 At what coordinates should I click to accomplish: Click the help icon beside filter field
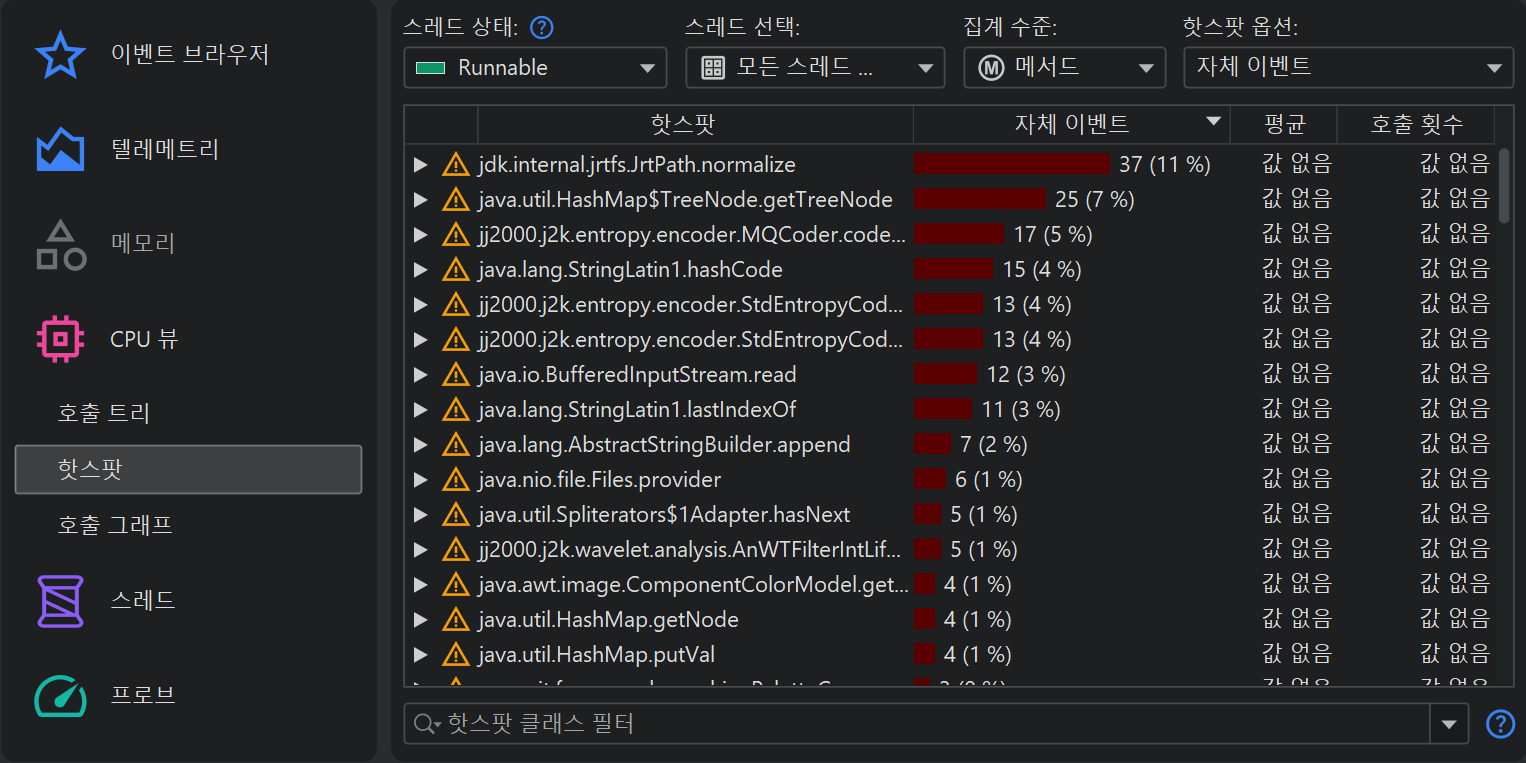click(1500, 724)
